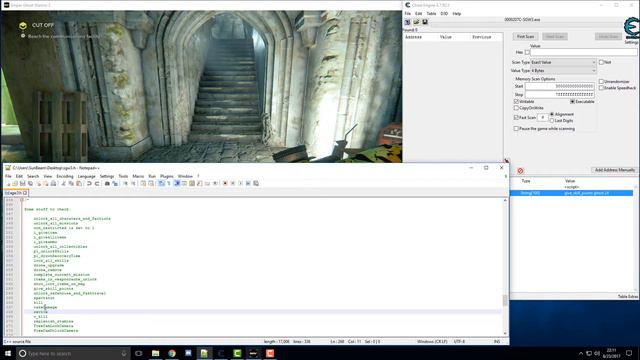Viewport: 640px width, 360px height.
Task: Show hidden system tray icons chevron
Action: pos(581,353)
